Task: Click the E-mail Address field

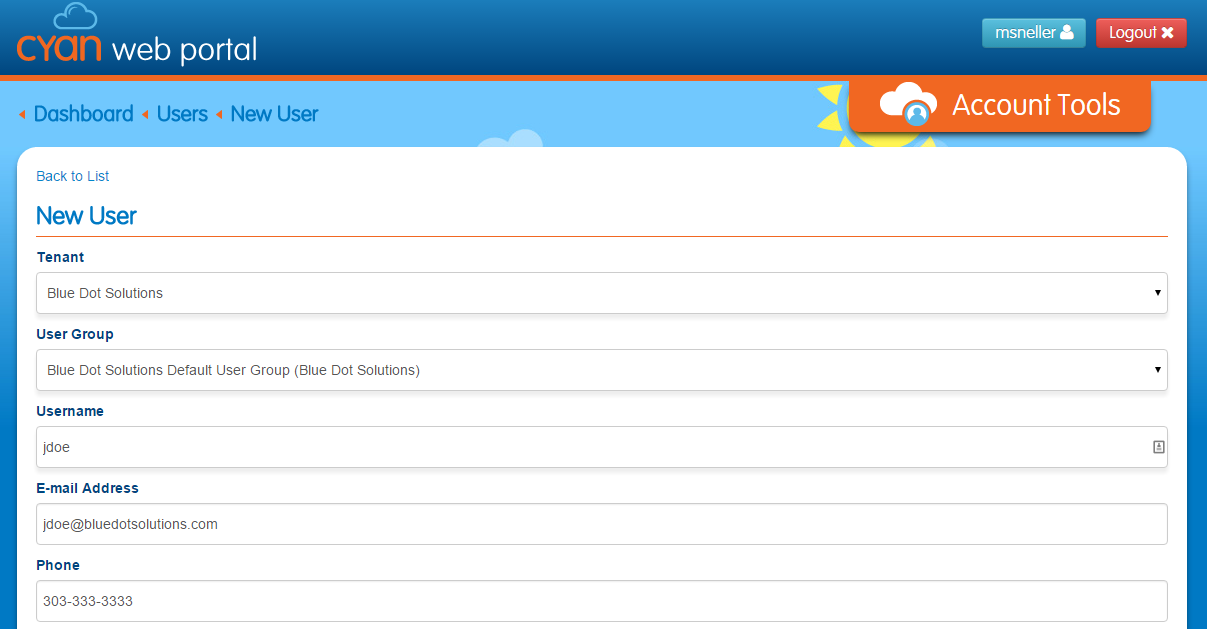Action: pos(600,523)
